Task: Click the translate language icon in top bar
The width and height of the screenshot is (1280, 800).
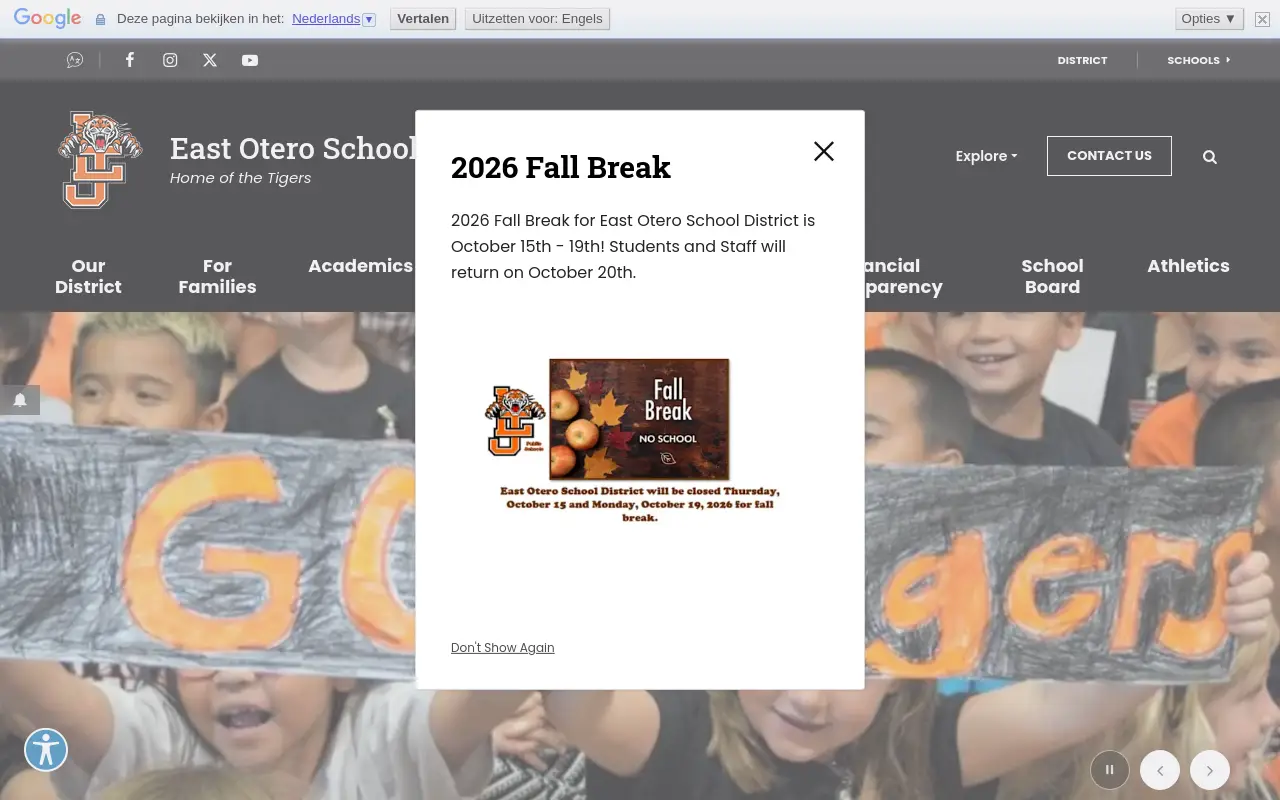Action: pos(75,60)
